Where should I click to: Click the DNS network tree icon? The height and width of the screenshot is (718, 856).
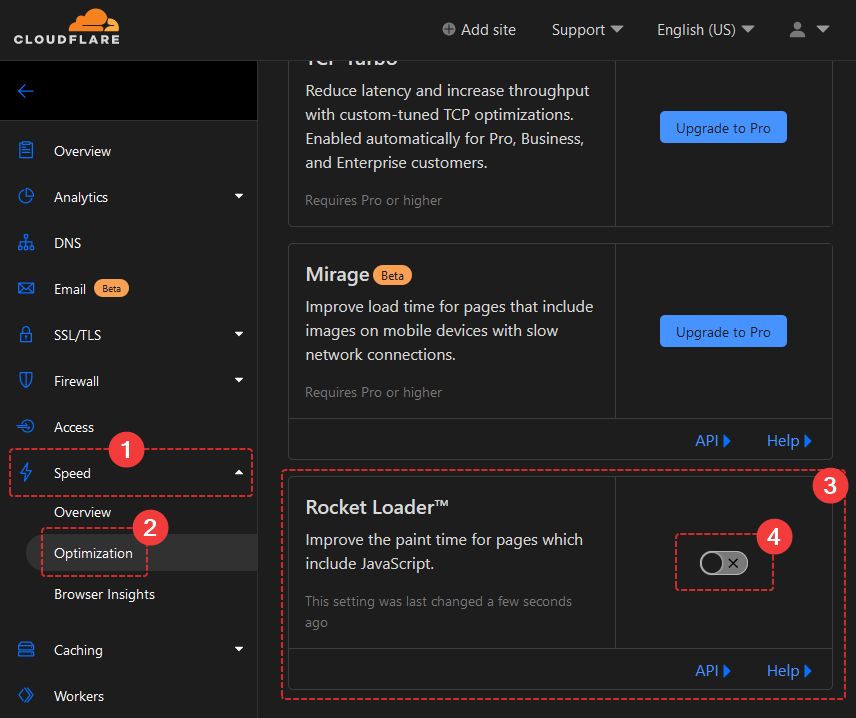tap(26, 242)
